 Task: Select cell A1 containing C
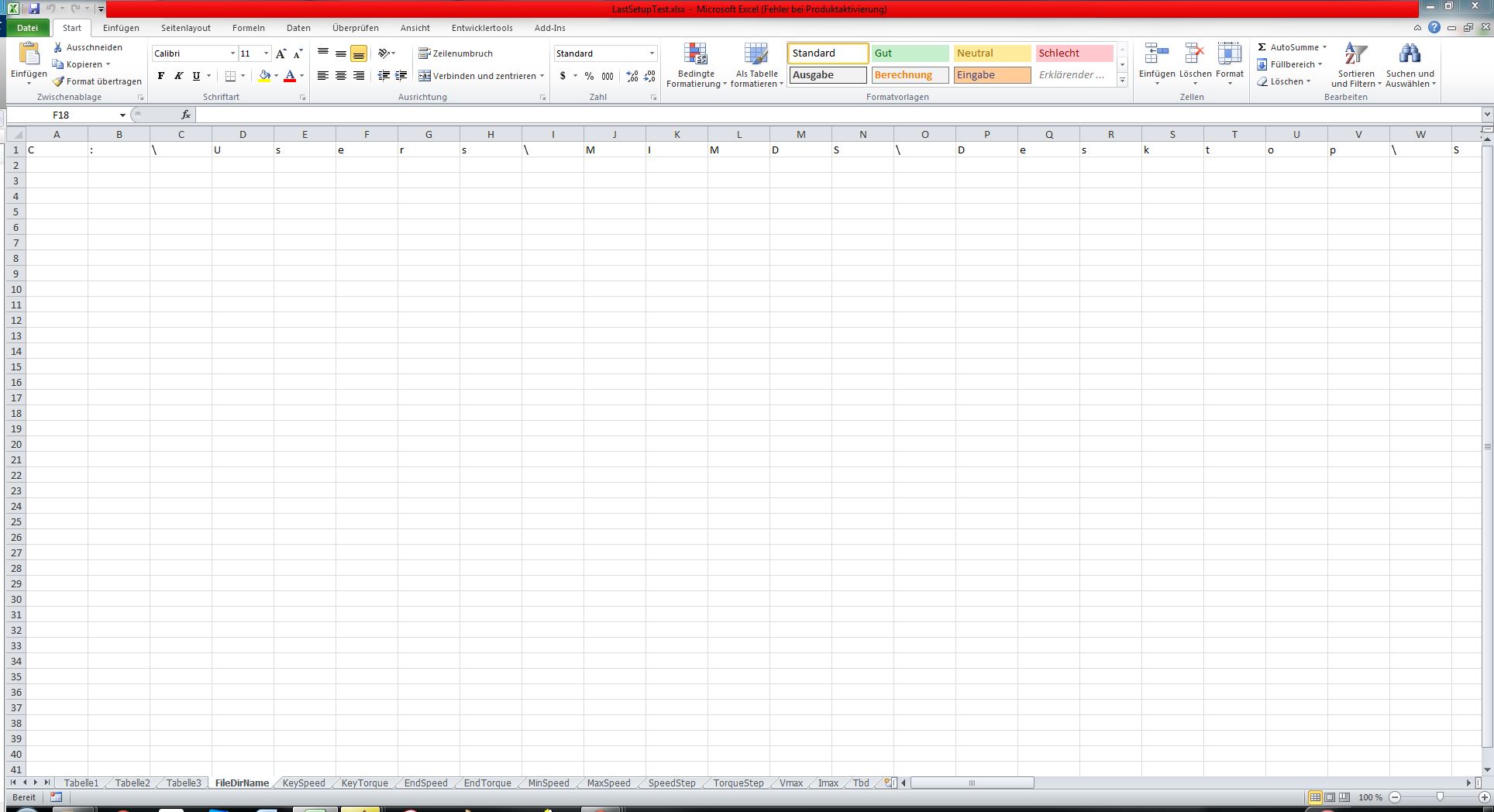coord(56,150)
